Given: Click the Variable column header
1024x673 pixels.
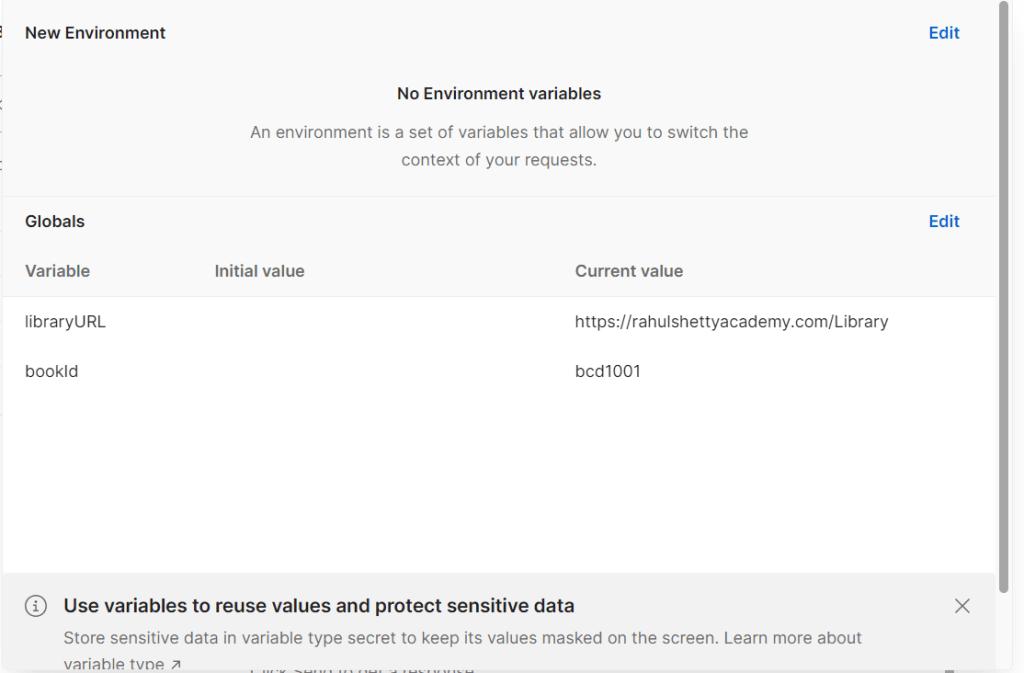Looking at the screenshot, I should [57, 271].
